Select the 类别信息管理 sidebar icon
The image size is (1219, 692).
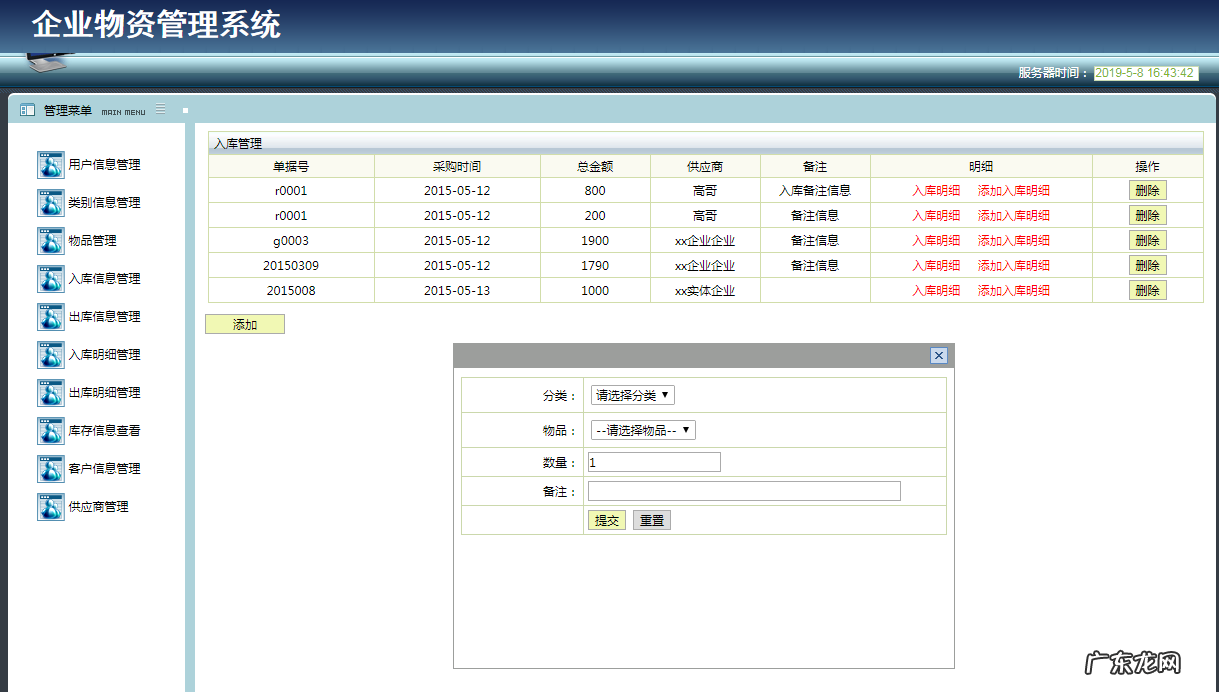[x=50, y=202]
